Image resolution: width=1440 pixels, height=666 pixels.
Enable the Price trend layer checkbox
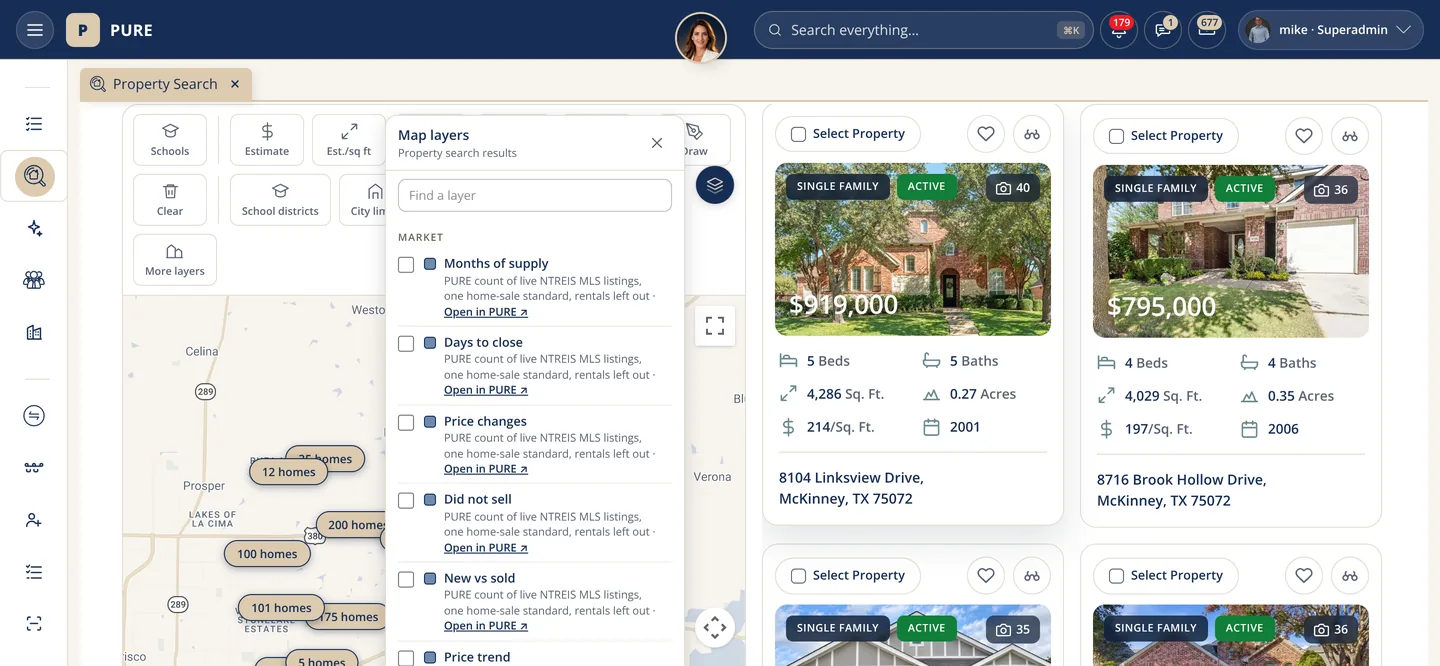(x=406, y=657)
